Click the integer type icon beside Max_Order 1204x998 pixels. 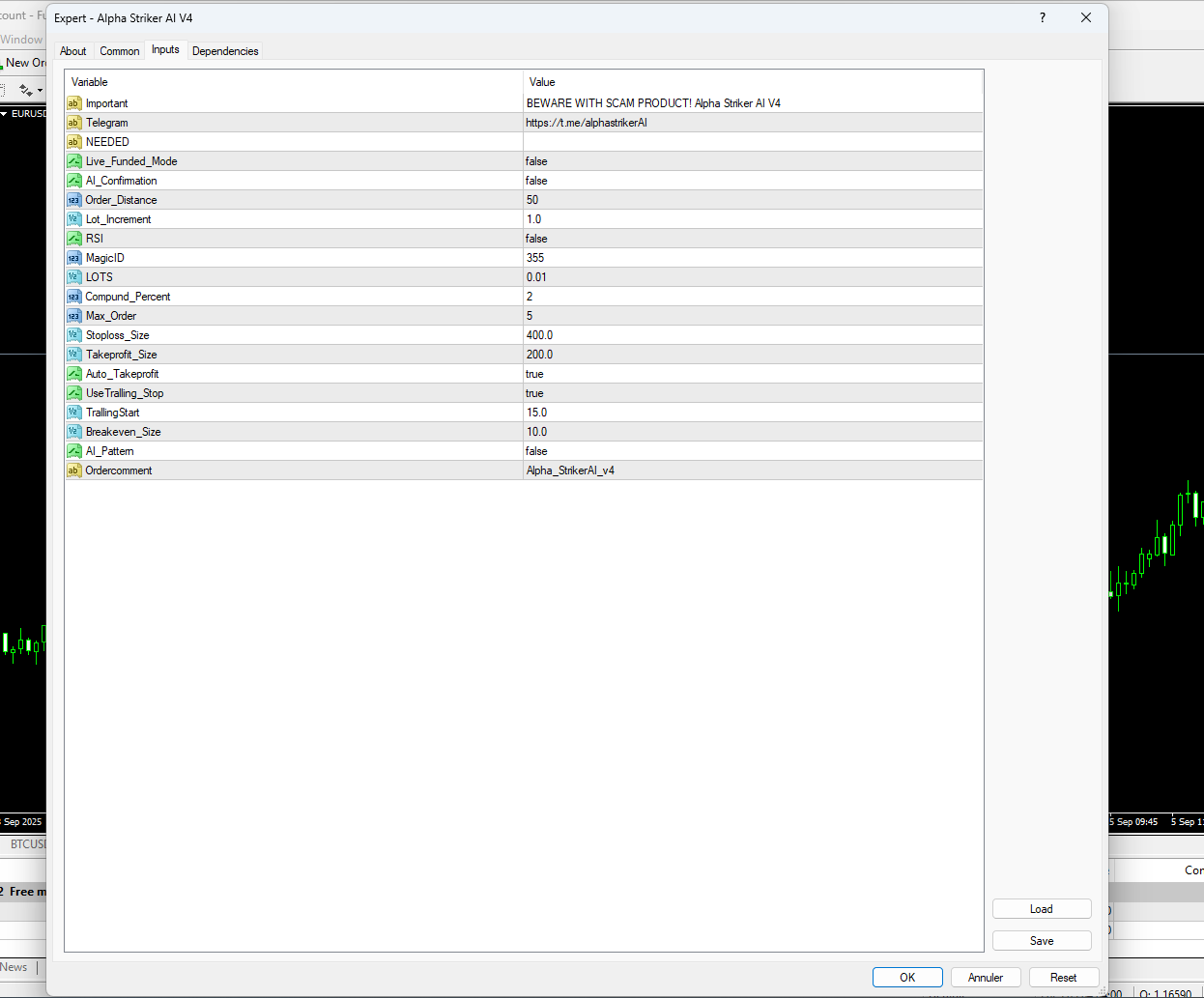[x=73, y=316]
